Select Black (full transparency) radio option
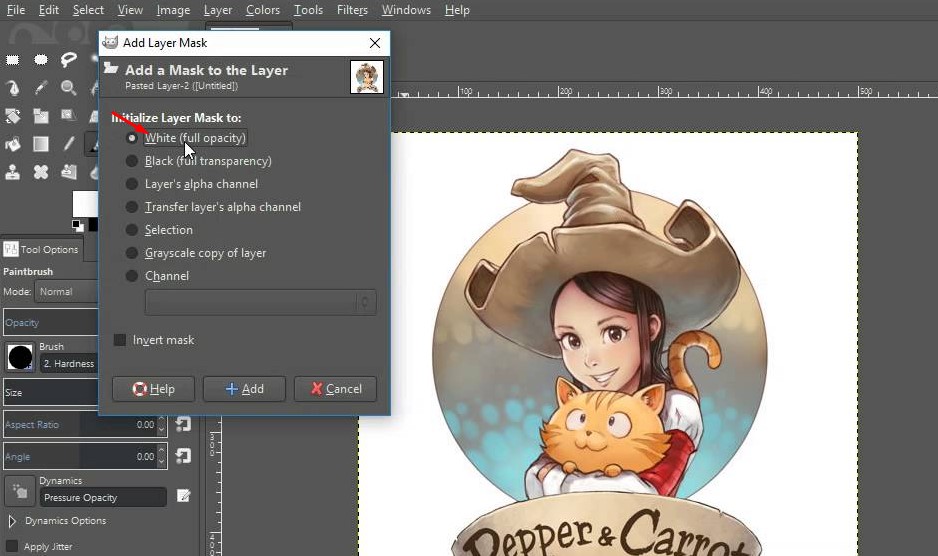Image resolution: width=938 pixels, height=556 pixels. click(132, 161)
